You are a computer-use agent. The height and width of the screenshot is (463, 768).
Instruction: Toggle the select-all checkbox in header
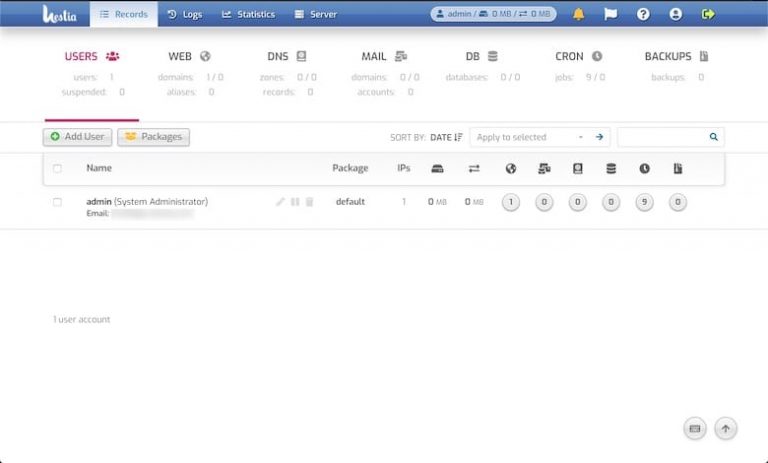click(57, 169)
